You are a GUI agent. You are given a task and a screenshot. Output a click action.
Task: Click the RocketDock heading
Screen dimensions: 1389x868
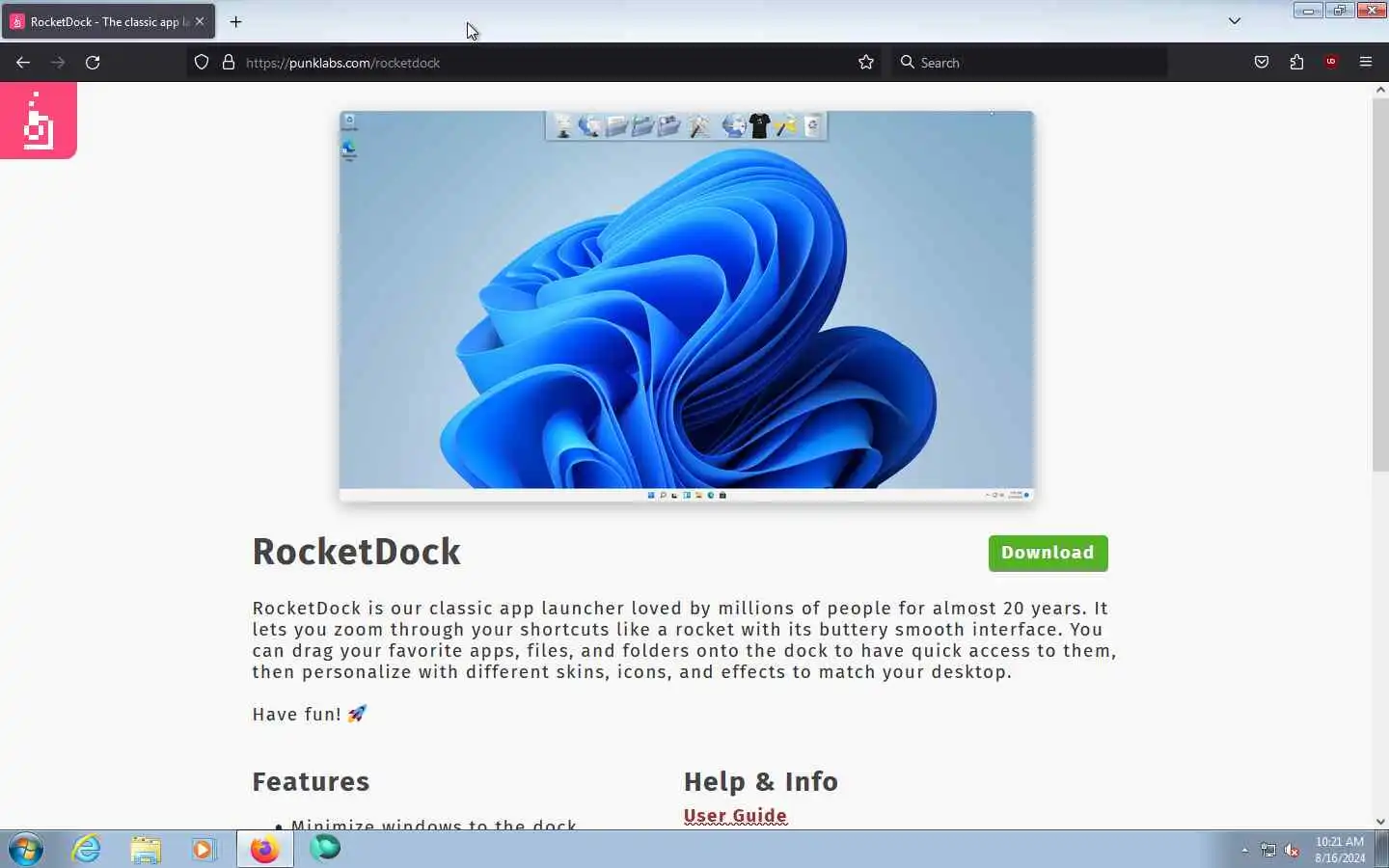click(356, 552)
